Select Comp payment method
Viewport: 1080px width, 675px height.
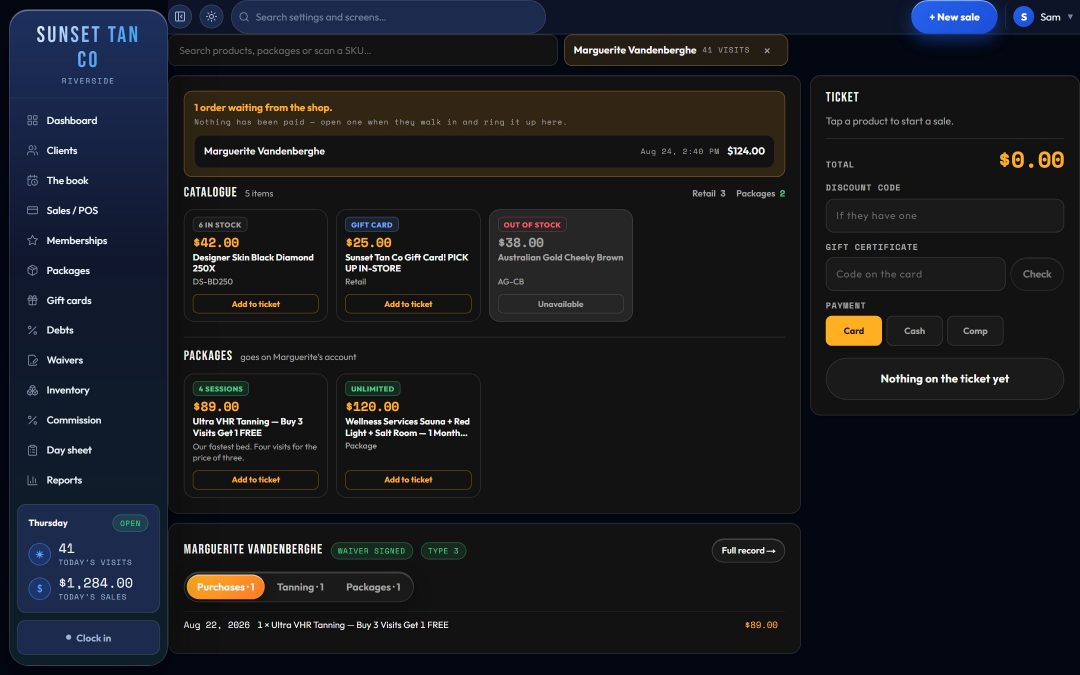coord(975,331)
